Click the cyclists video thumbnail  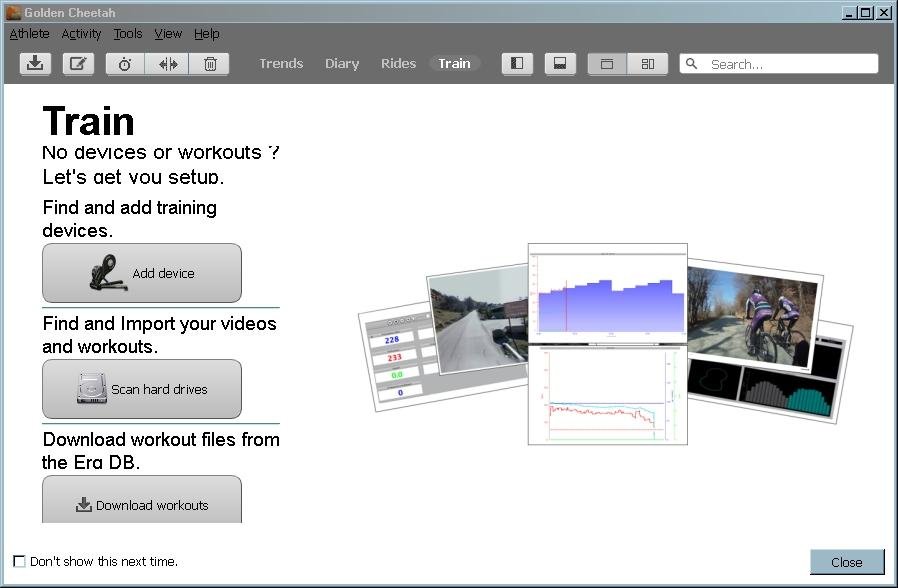pos(754,316)
